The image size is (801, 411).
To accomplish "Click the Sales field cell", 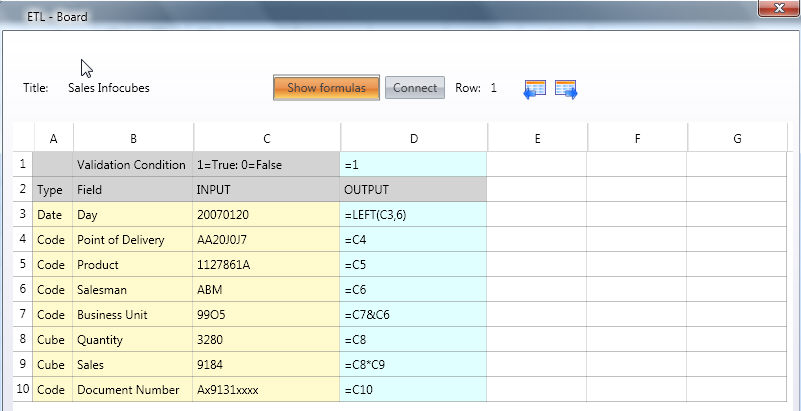I will coord(133,365).
